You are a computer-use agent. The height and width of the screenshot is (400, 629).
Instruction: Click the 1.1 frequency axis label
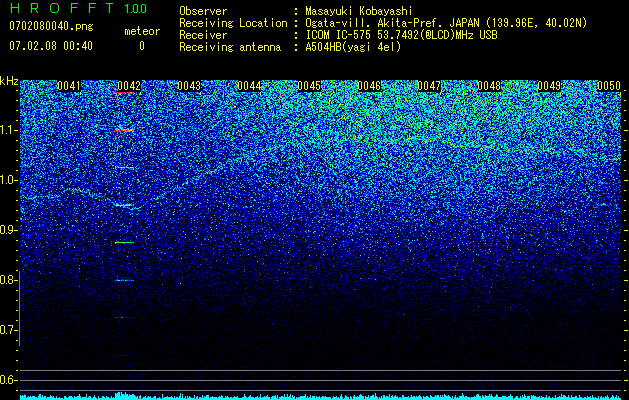pyautogui.click(x=9, y=130)
